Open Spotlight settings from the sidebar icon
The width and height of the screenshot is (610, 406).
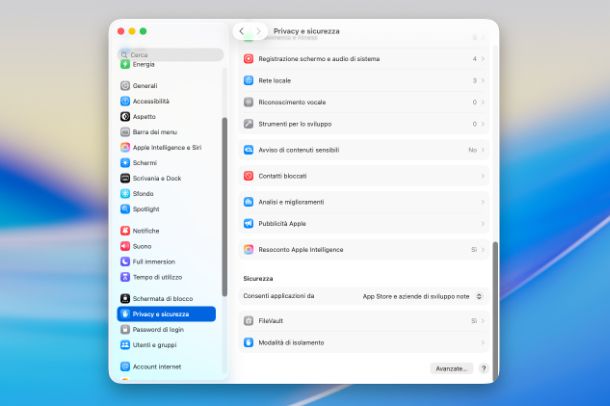[125, 209]
